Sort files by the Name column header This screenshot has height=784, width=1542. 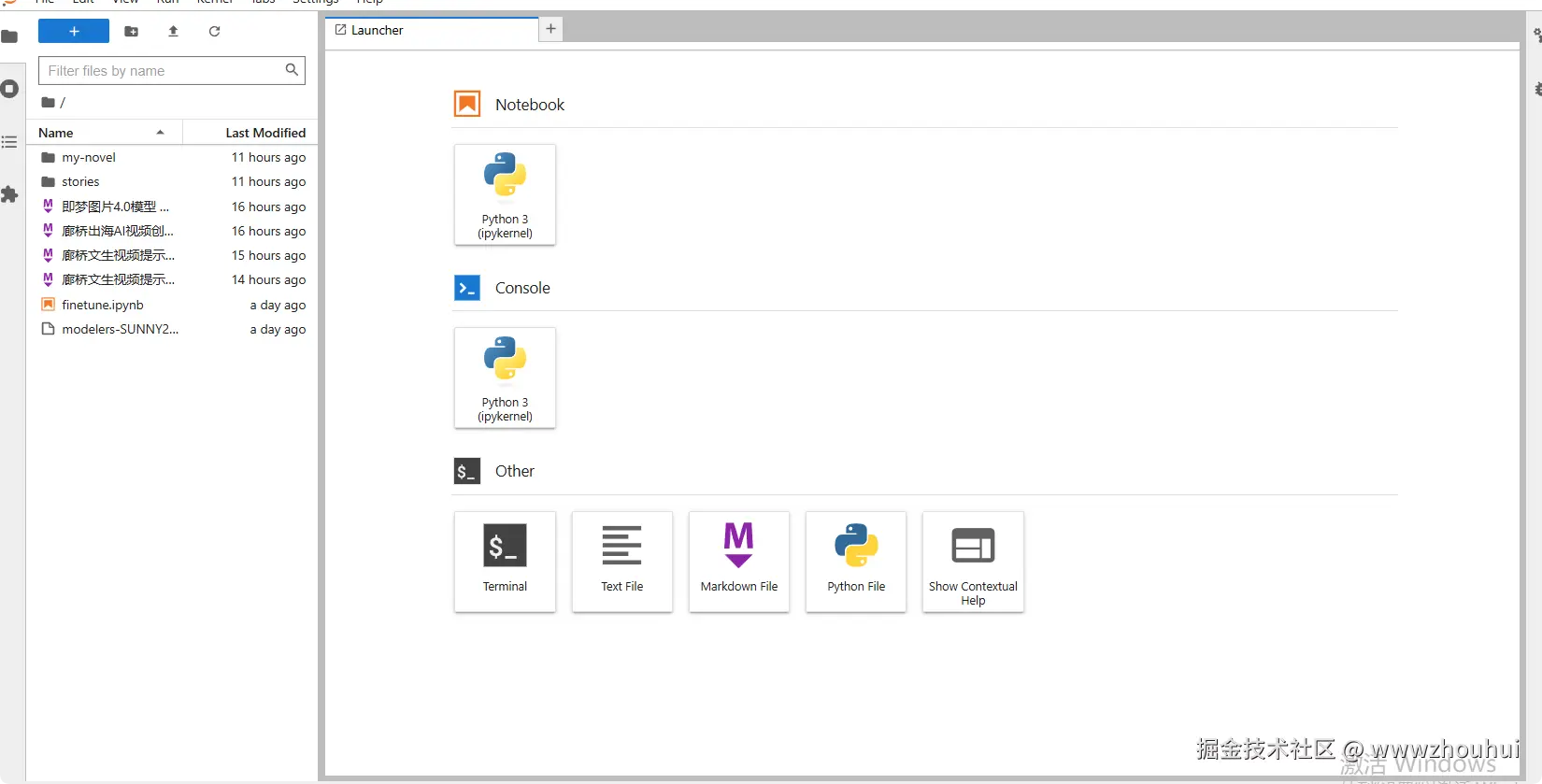click(104, 133)
